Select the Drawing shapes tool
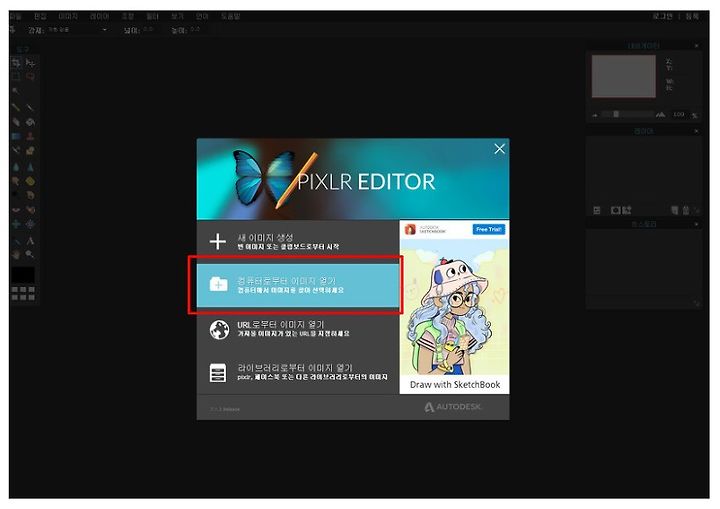The image size is (720, 509). (30, 150)
